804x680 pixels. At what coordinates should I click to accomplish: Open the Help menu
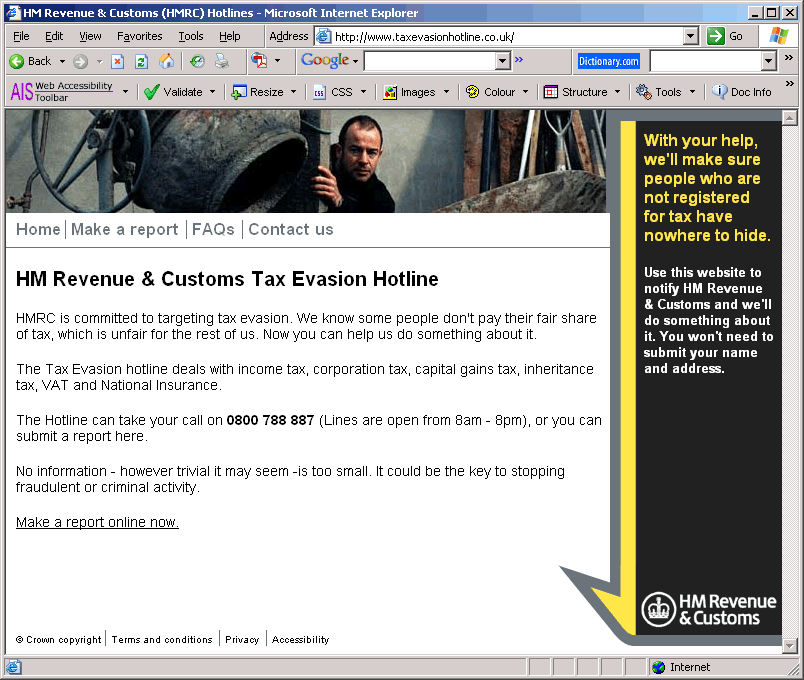click(x=230, y=36)
